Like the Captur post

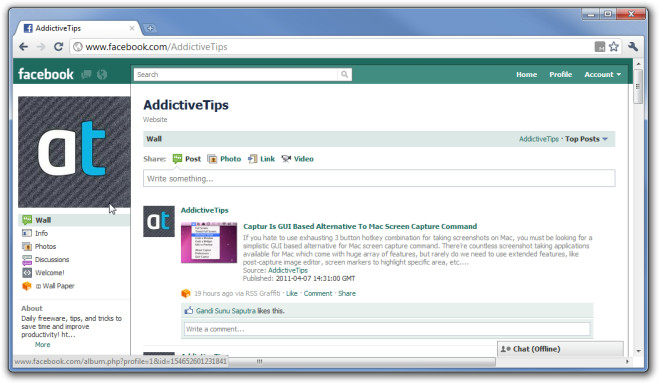[292, 293]
